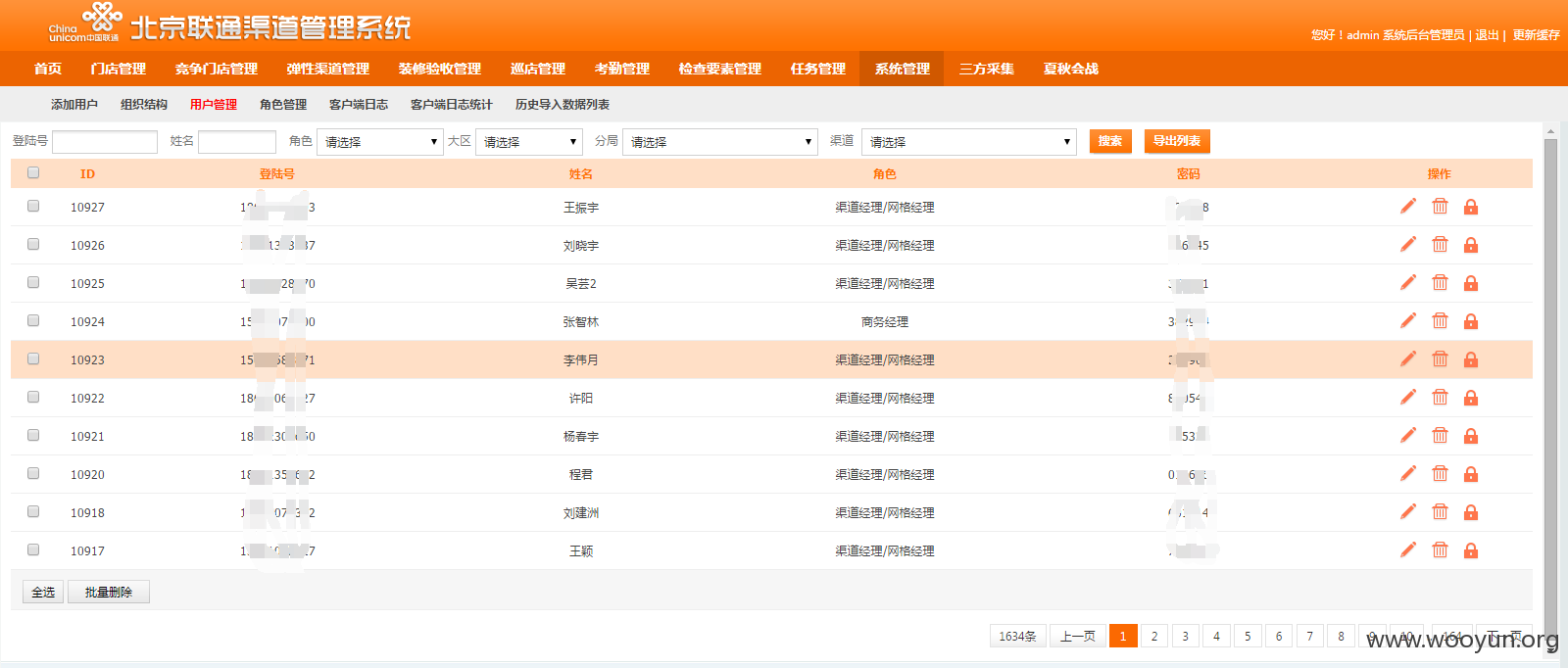
Task: Edit user 张智林 with pencil icon
Action: pyautogui.click(x=1408, y=320)
